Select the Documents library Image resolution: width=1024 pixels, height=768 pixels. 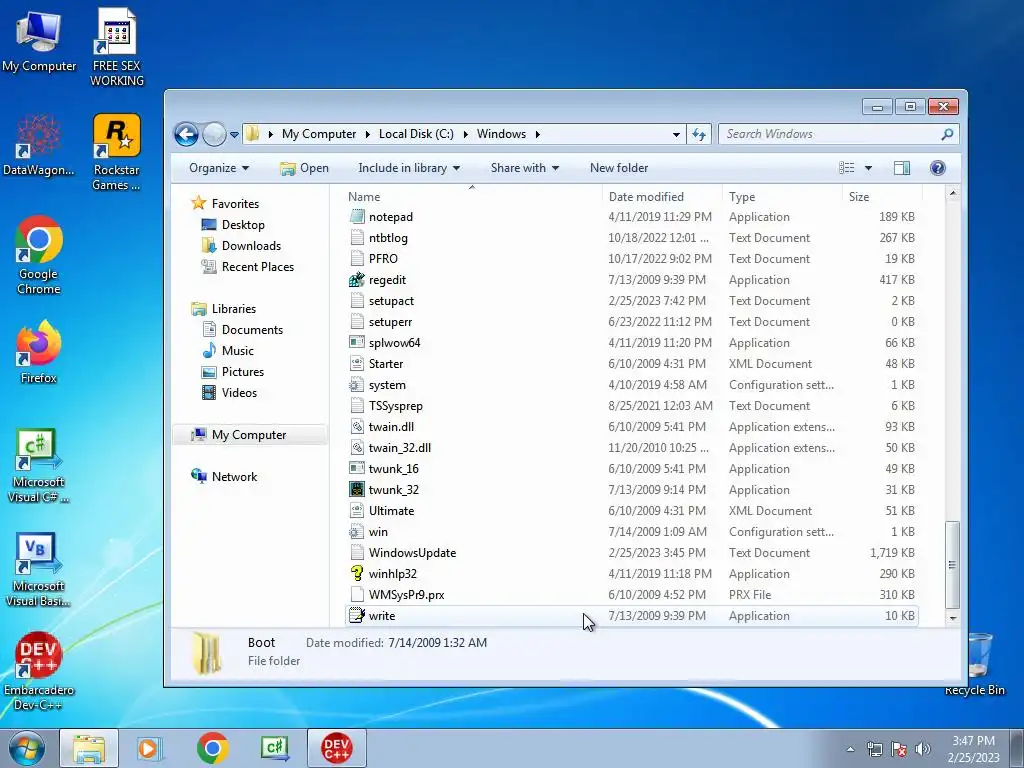[252, 330]
